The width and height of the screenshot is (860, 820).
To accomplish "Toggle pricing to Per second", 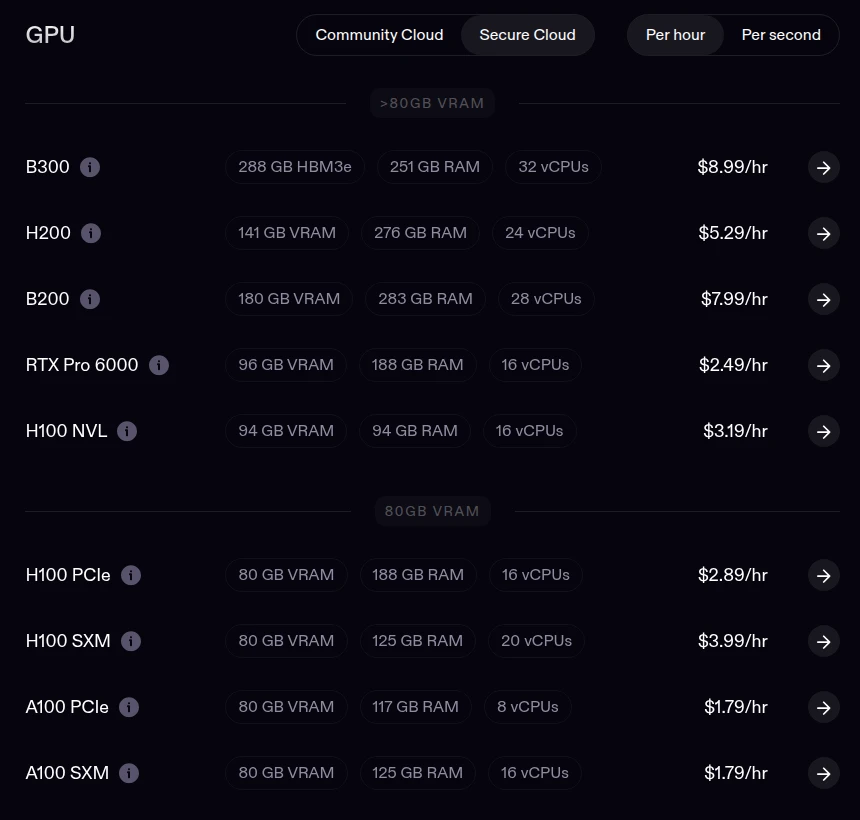I will (781, 35).
